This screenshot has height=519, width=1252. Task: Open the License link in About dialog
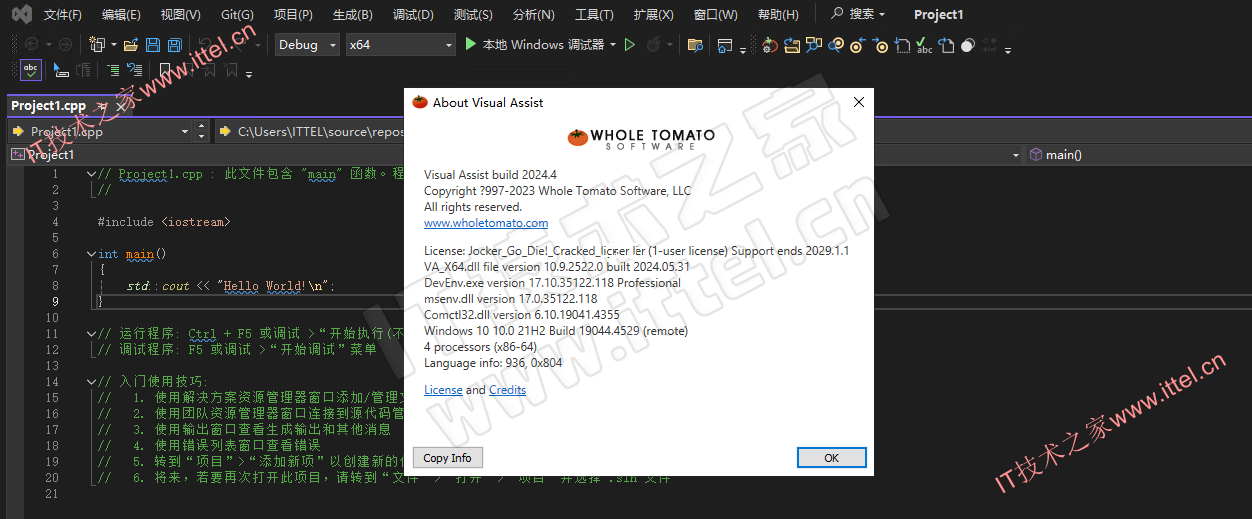(443, 390)
